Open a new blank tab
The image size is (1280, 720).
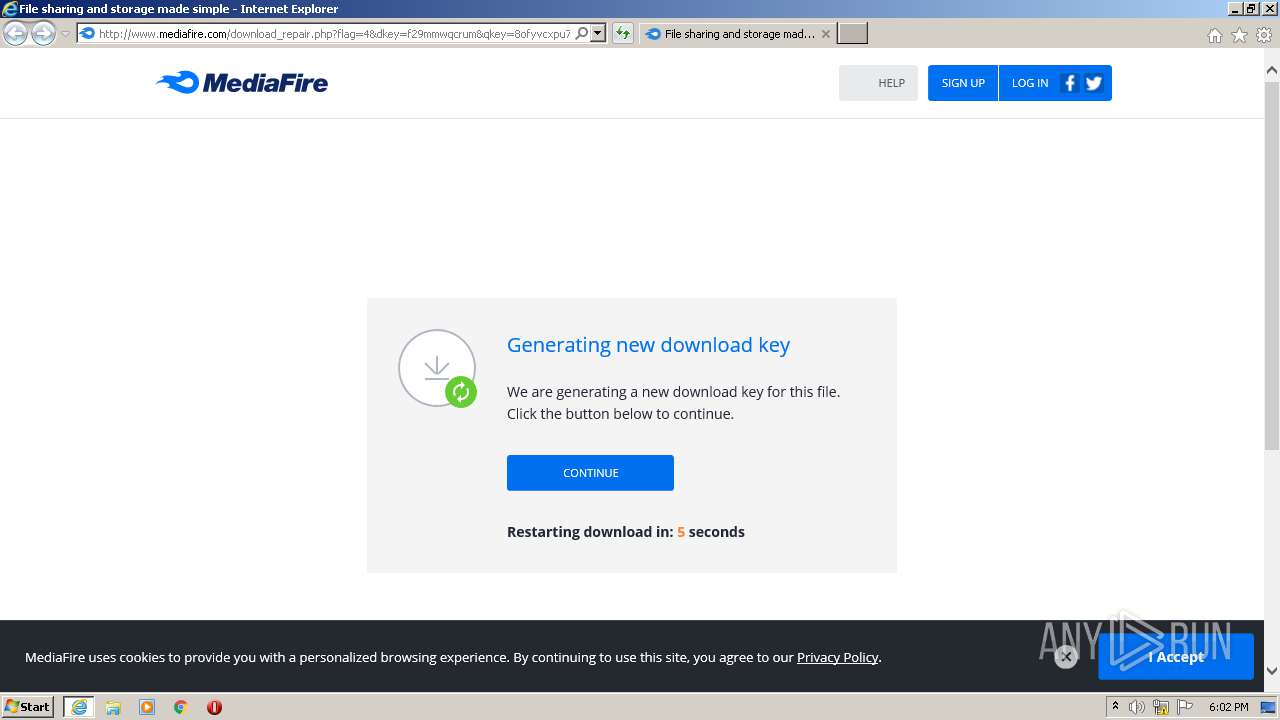(x=852, y=34)
